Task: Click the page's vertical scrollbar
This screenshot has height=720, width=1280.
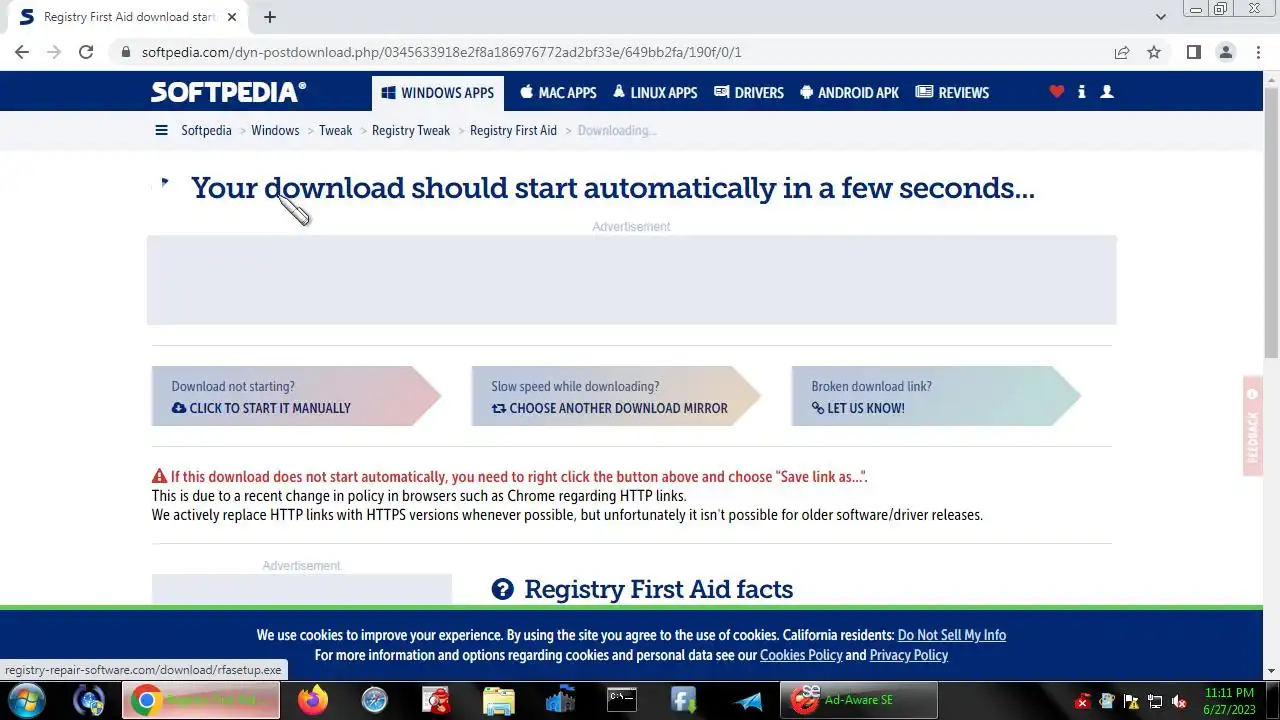Action: click(1271, 222)
